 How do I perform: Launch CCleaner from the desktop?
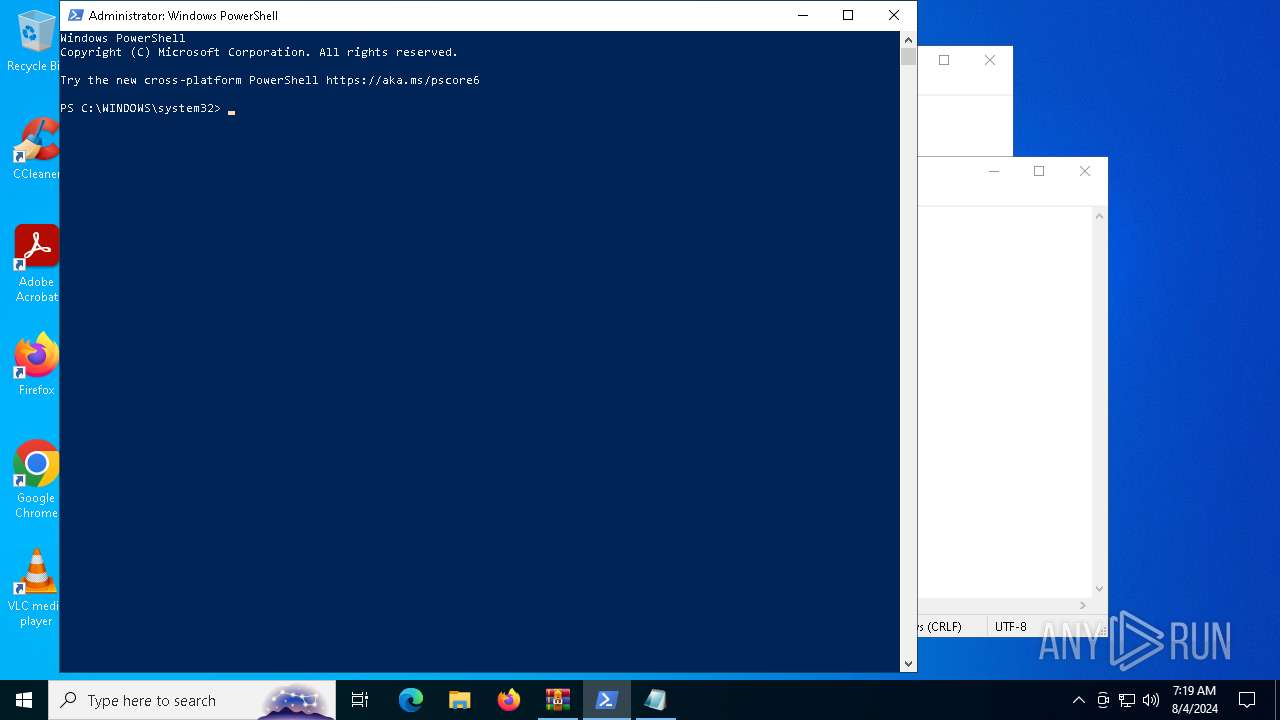click(x=36, y=149)
